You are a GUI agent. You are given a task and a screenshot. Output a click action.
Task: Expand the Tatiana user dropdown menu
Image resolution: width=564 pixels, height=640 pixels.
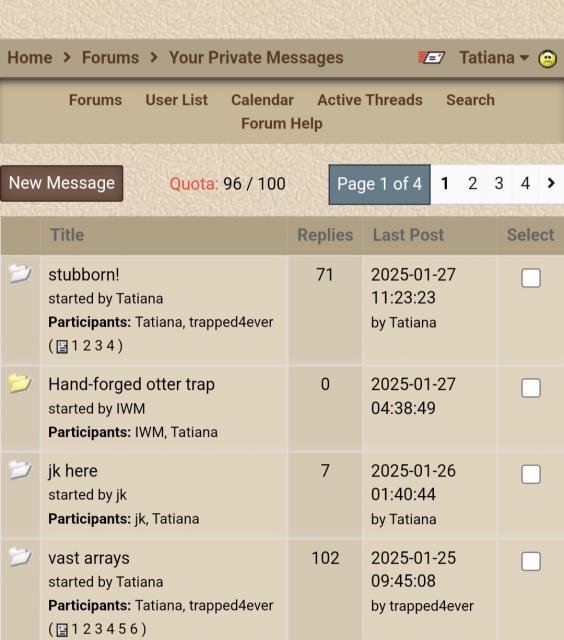pos(494,58)
